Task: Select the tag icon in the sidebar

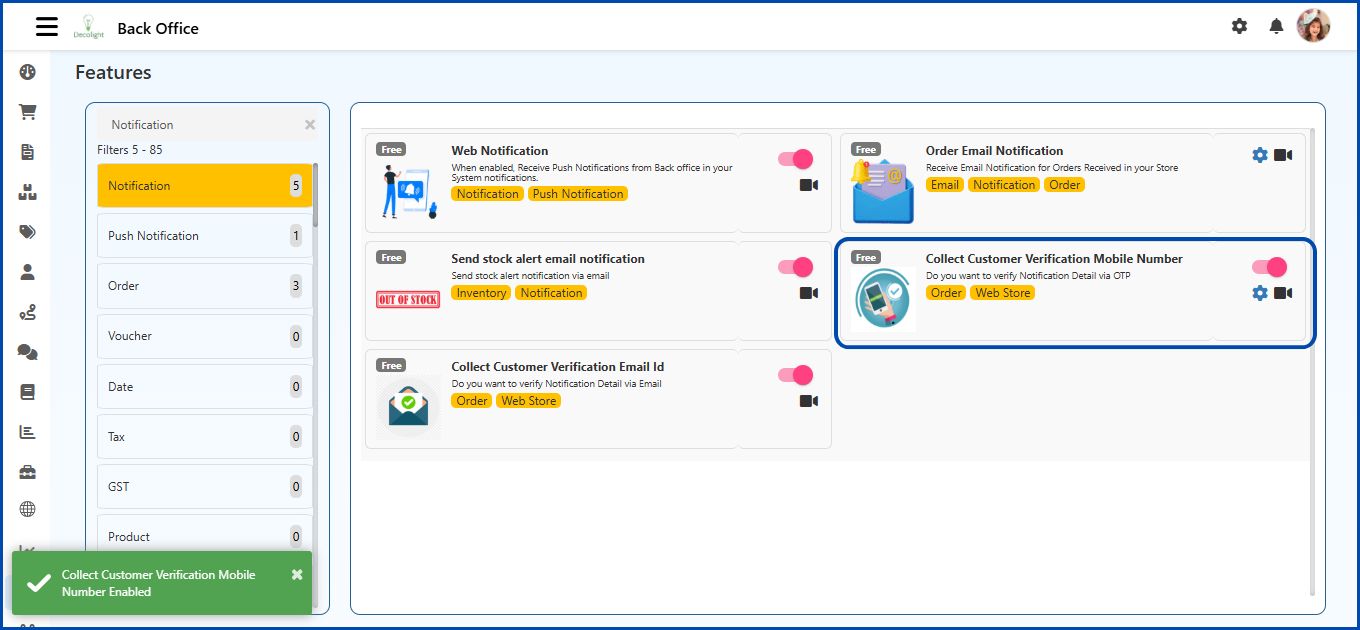Action: 27,231
